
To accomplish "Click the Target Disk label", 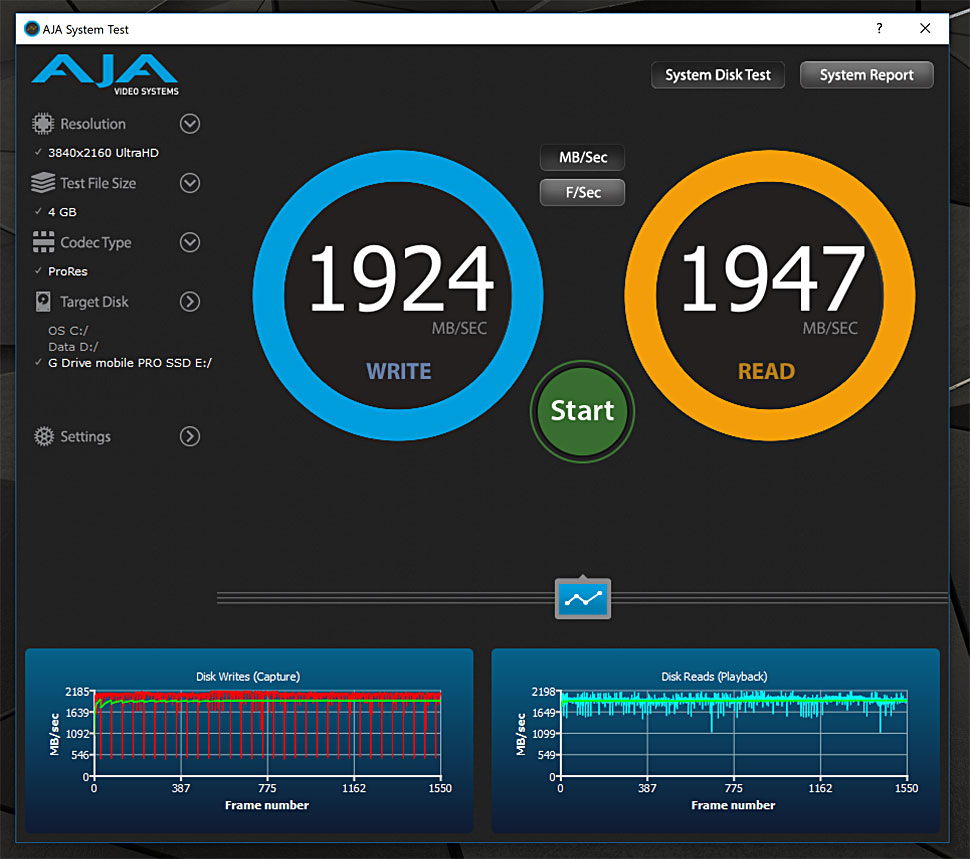I will tap(94, 302).
